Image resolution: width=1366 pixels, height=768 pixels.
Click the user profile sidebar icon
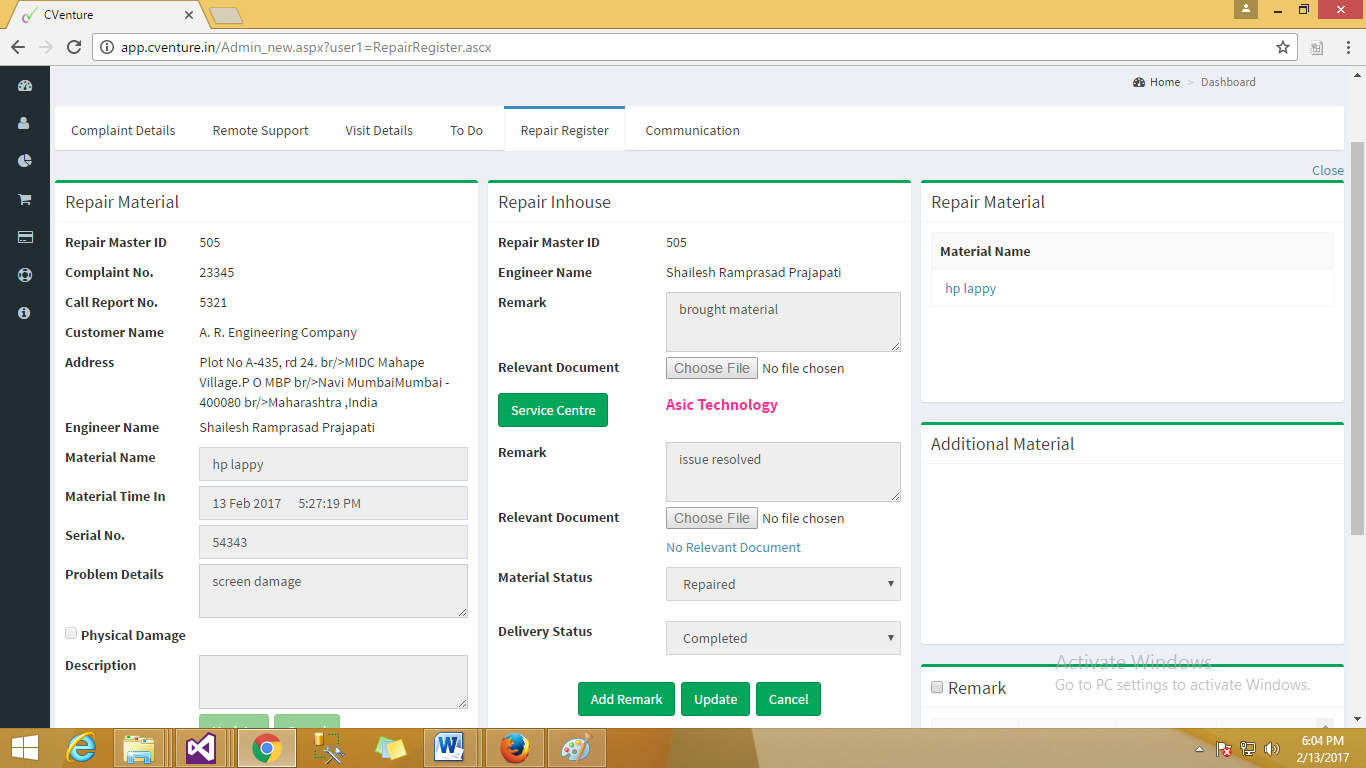point(25,124)
